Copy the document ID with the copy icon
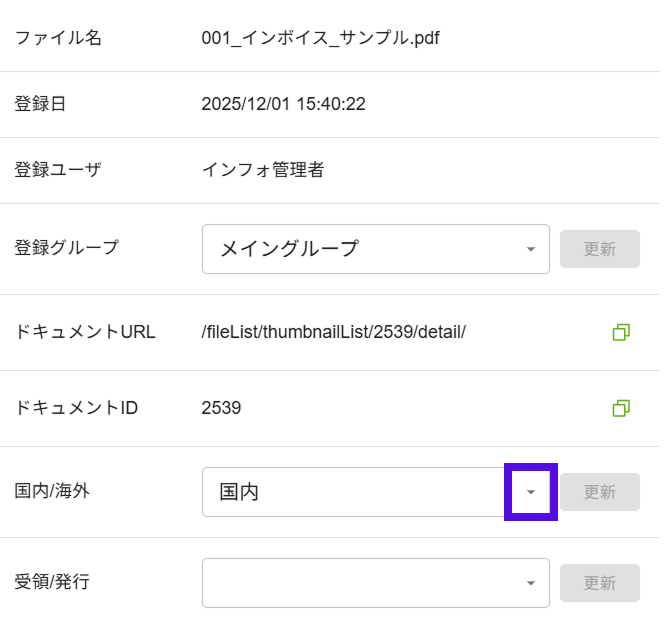This screenshot has height=625, width=666. pyautogui.click(x=621, y=408)
